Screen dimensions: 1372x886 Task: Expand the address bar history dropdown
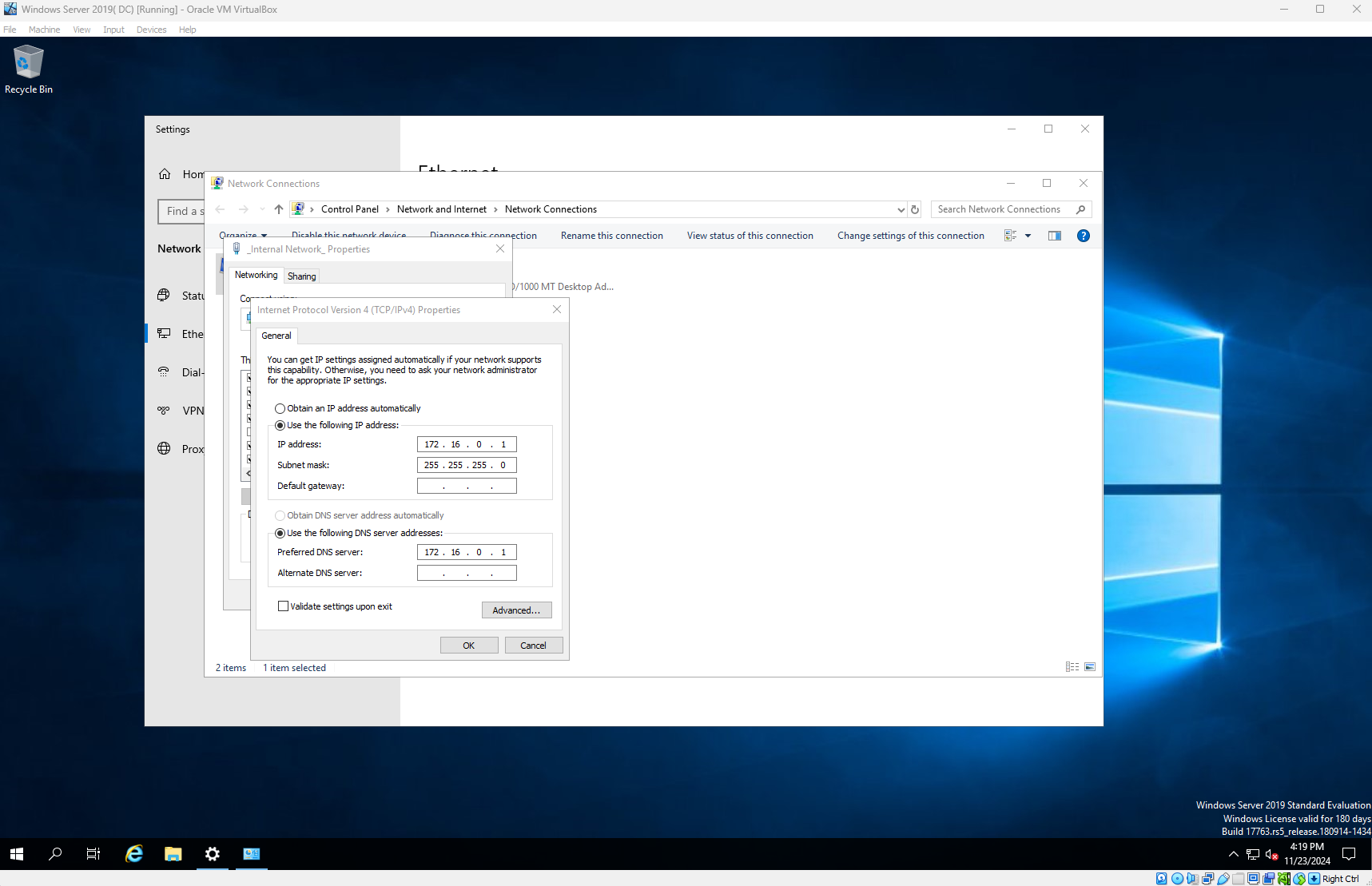[901, 209]
